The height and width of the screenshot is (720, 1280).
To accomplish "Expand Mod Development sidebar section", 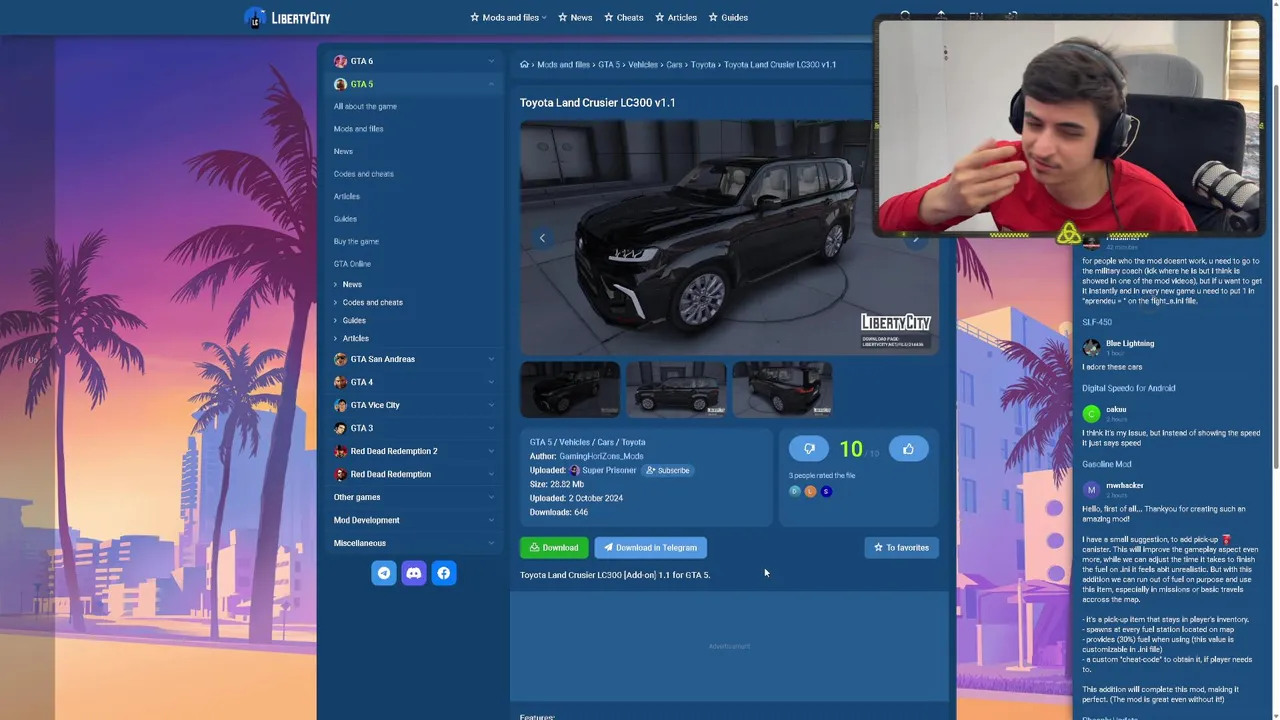I will (491, 520).
